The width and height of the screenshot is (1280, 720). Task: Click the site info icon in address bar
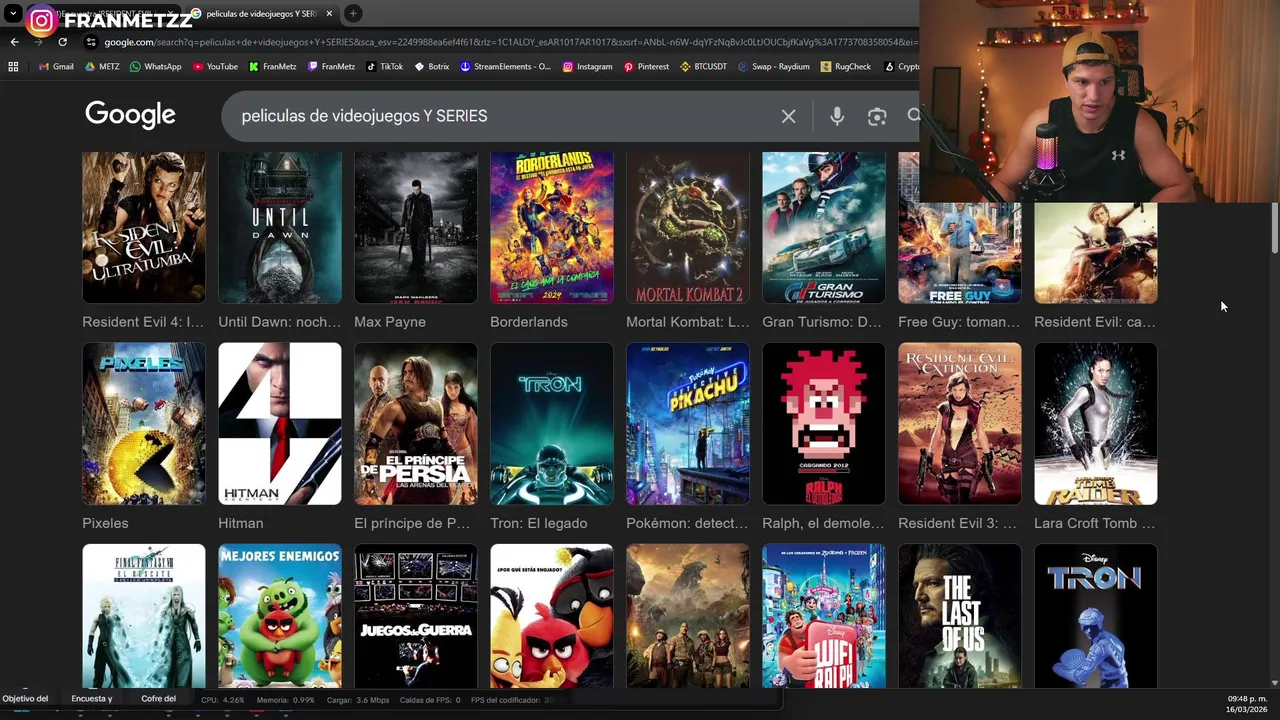coord(91,42)
